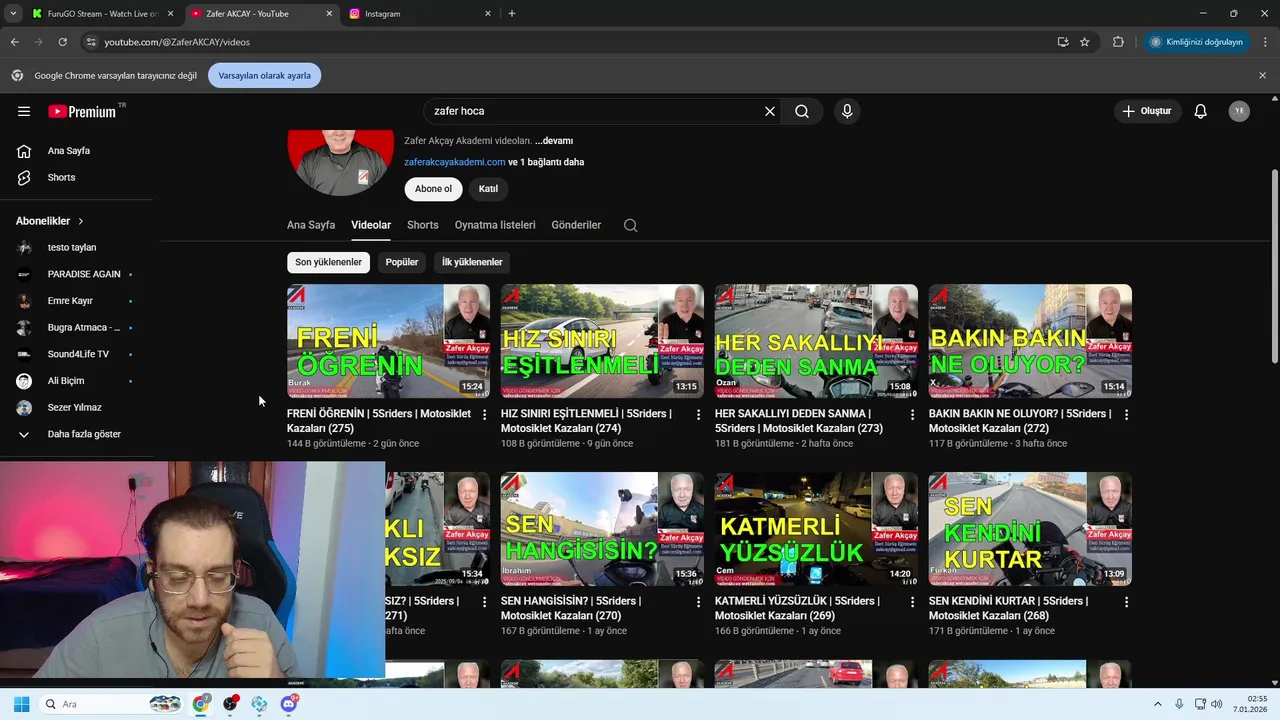Click Abone ol subscribe button
Screen dimensions: 1280x720
433,189
